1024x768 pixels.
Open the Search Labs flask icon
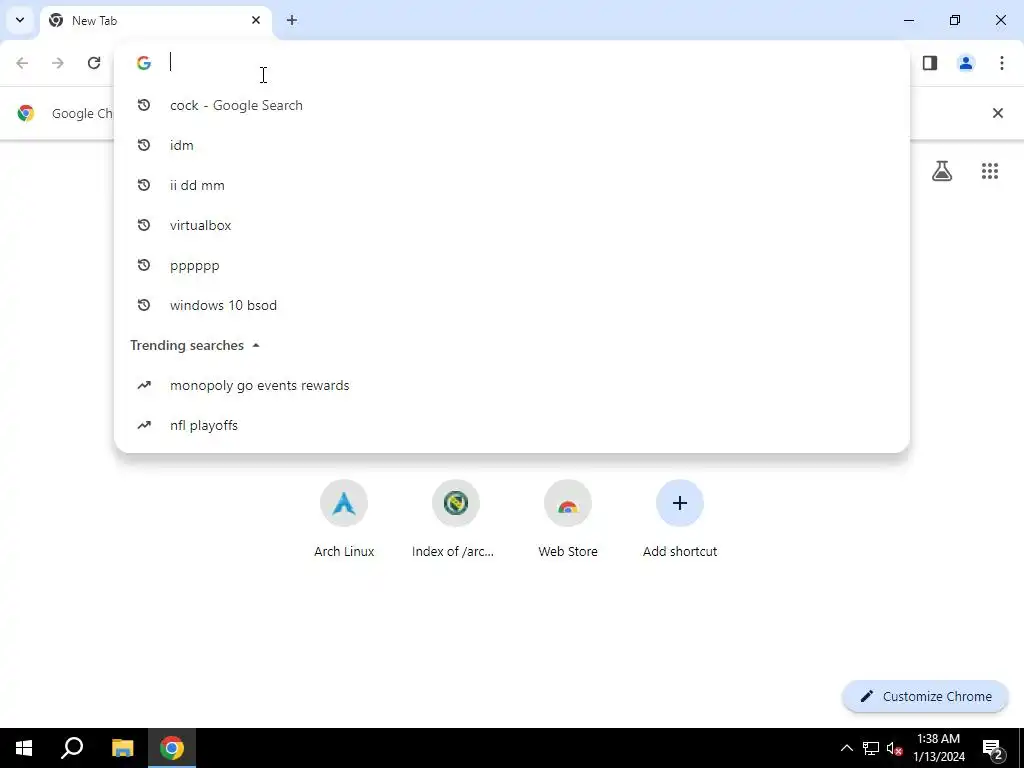942,171
